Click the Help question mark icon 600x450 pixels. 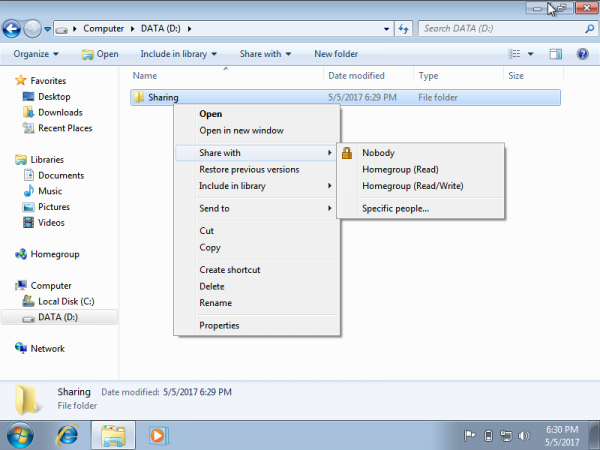click(x=582, y=54)
